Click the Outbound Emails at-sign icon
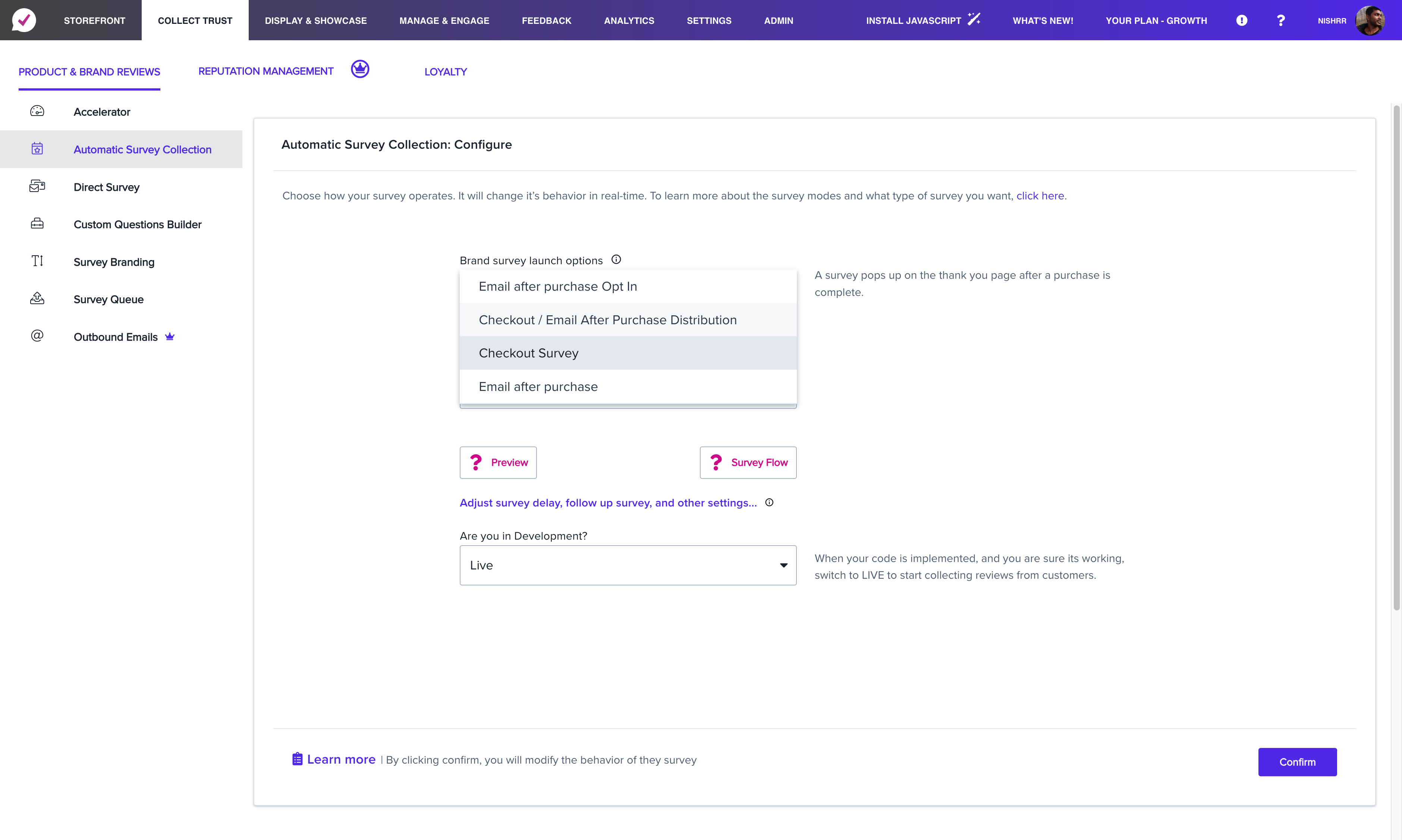Screen dimensions: 1402x840 click(x=37, y=336)
